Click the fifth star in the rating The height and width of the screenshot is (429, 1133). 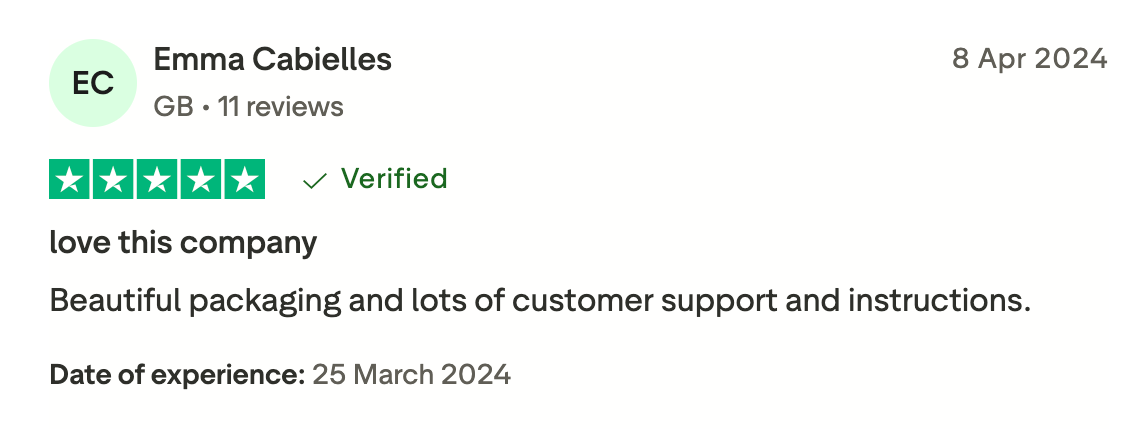(x=244, y=180)
